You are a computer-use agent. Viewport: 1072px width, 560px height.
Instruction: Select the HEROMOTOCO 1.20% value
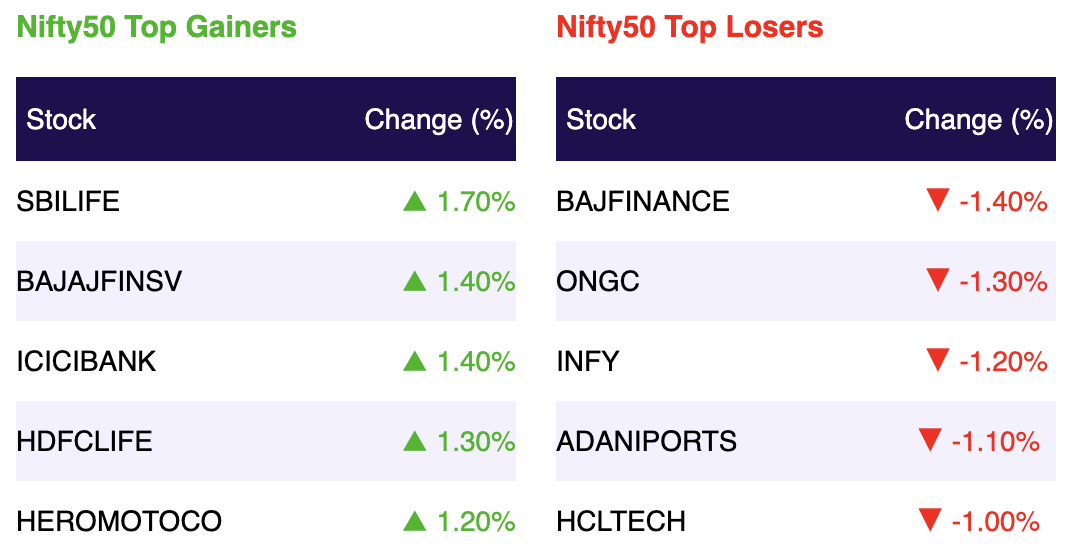[476, 522]
